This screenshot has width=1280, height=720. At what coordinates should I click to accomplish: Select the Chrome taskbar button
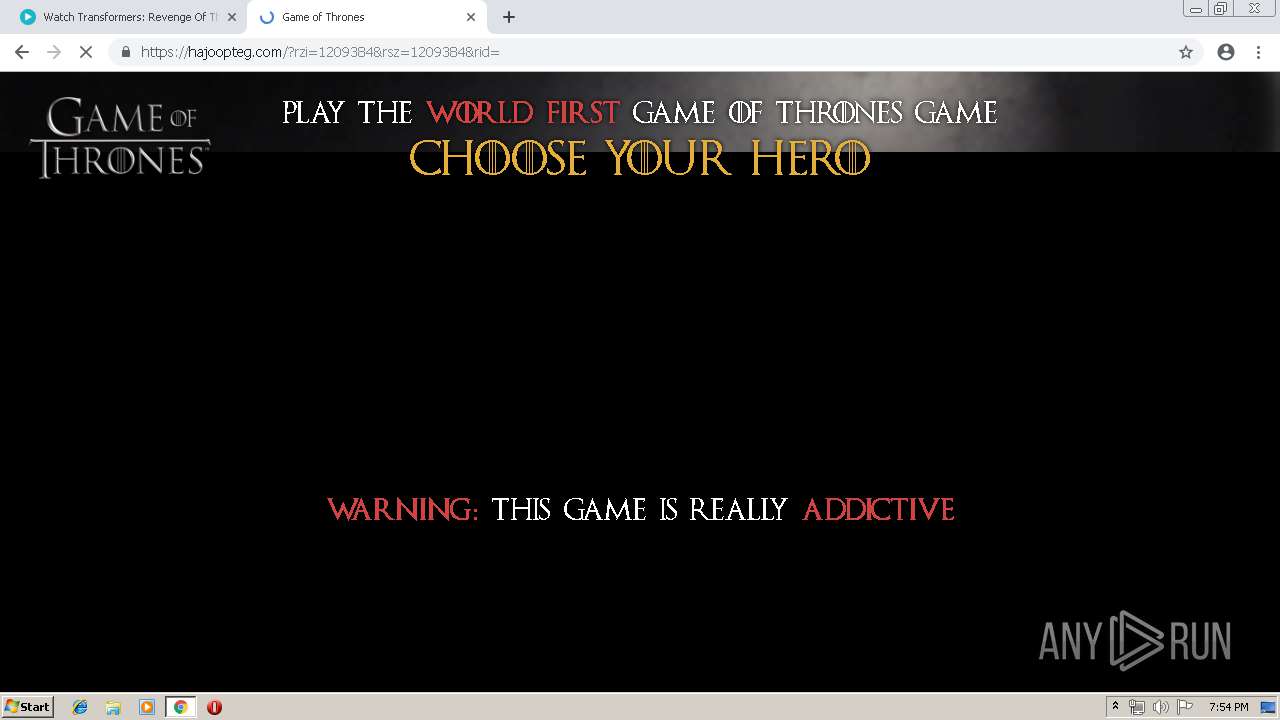coord(180,707)
